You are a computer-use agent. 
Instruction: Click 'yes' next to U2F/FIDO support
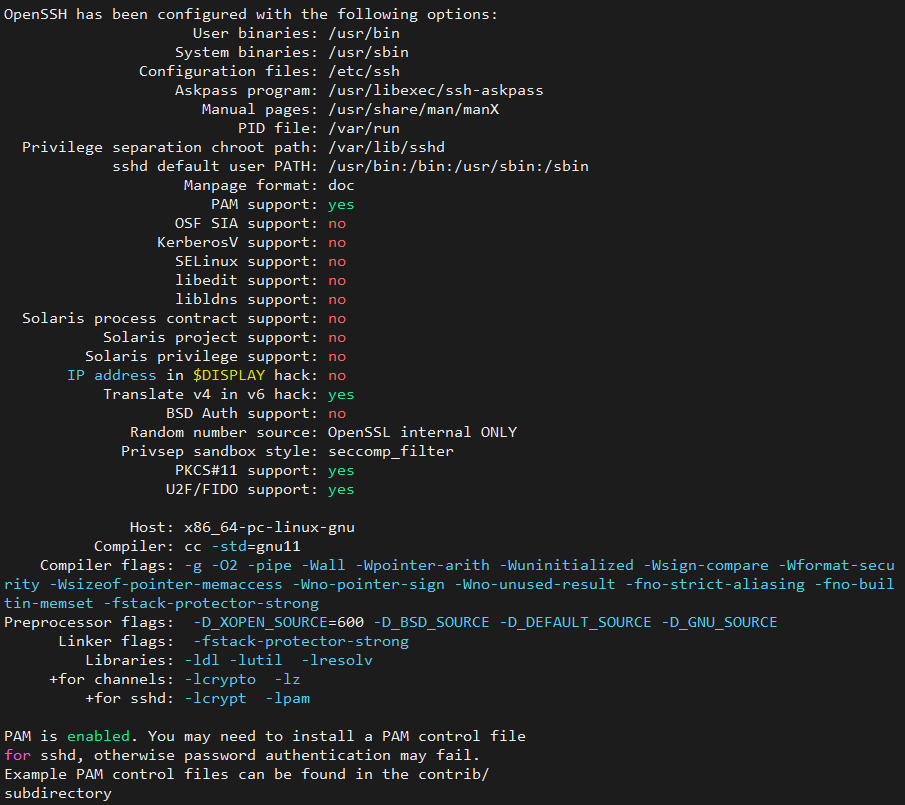pyautogui.click(x=341, y=490)
